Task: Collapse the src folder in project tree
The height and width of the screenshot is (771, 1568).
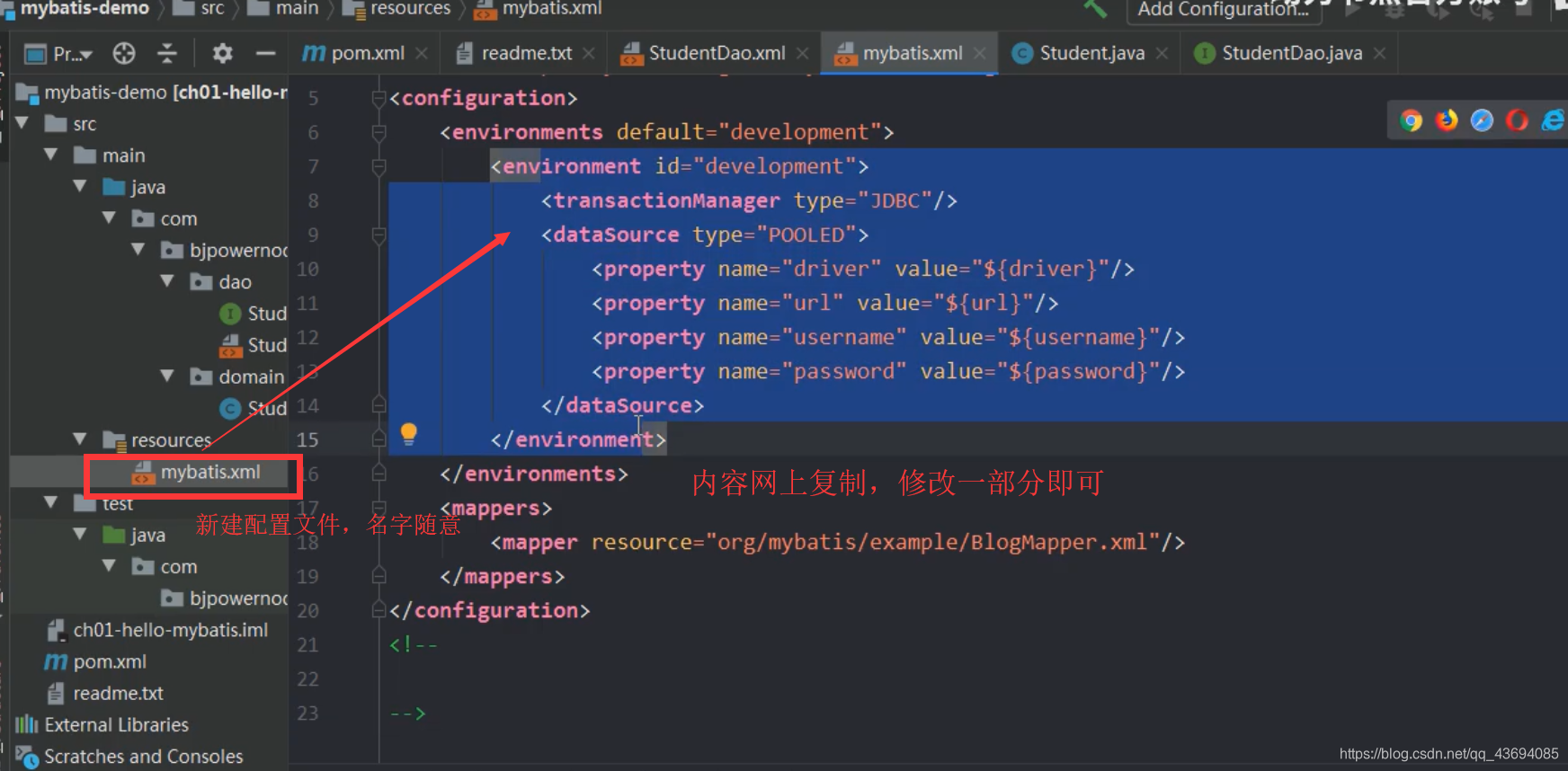Action: tap(22, 123)
